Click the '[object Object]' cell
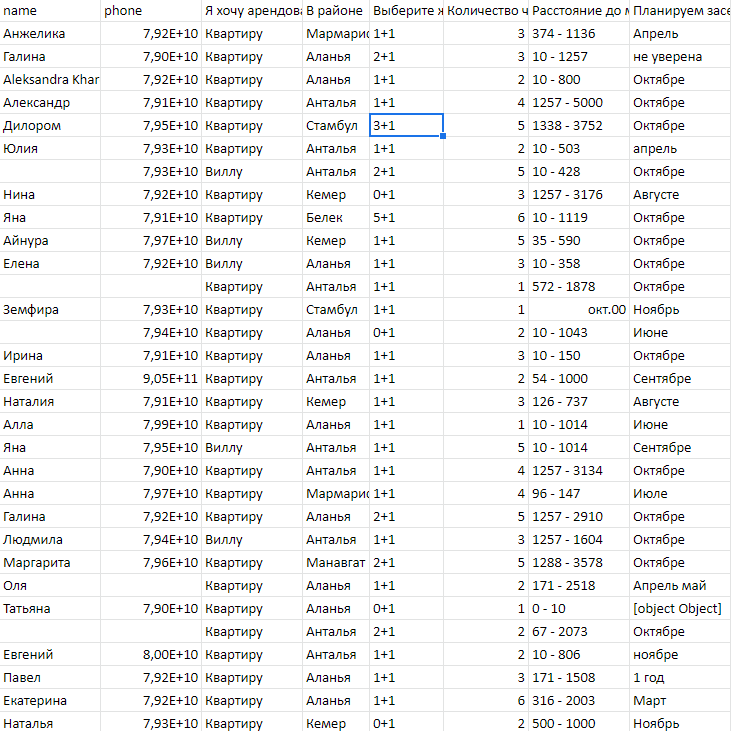This screenshot has width=731, height=731. 679,609
